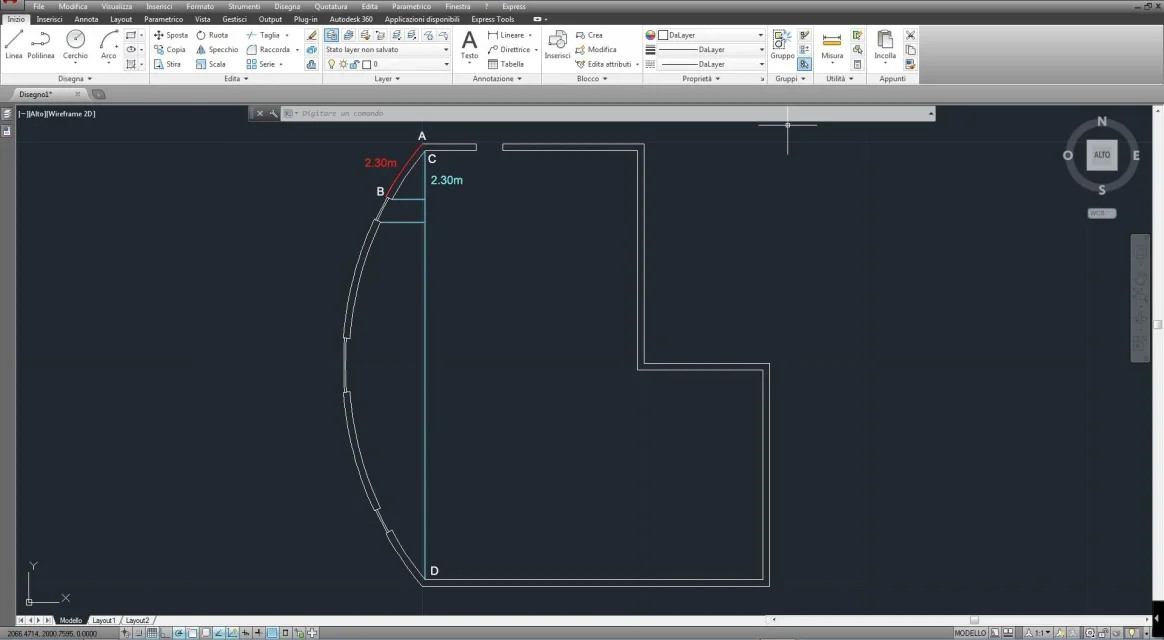Expand the Disegna panel
Viewport: 1164px width, 640px height.
click(x=75, y=78)
